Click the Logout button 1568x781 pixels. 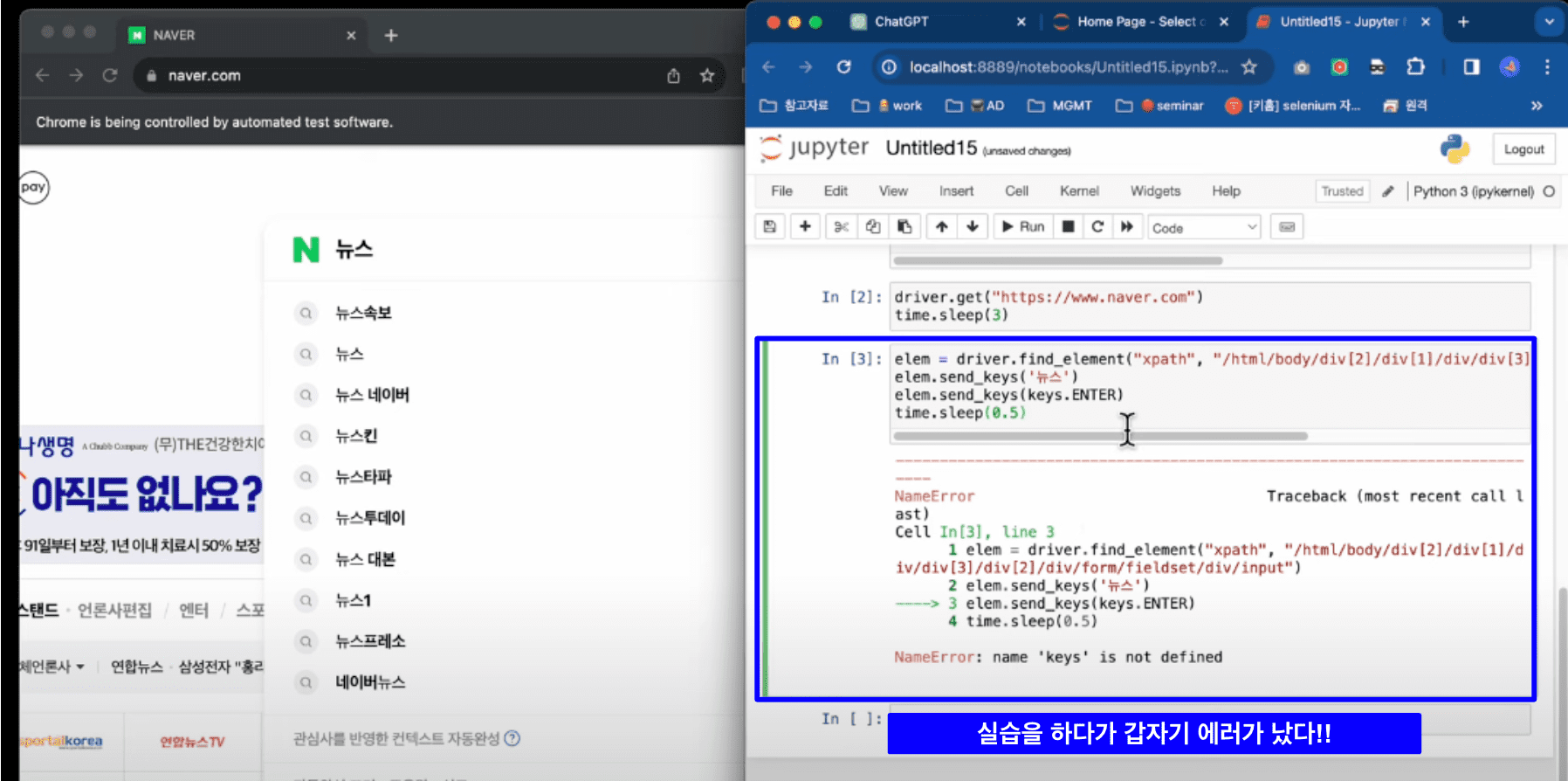pos(1523,149)
